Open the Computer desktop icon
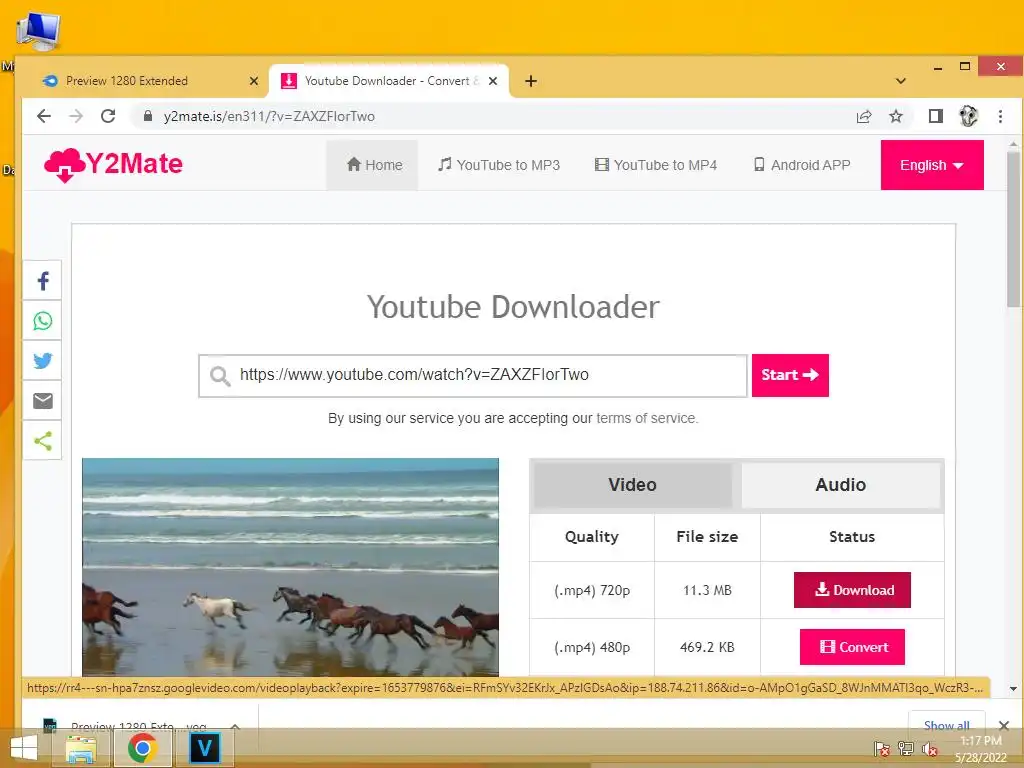 tap(38, 31)
